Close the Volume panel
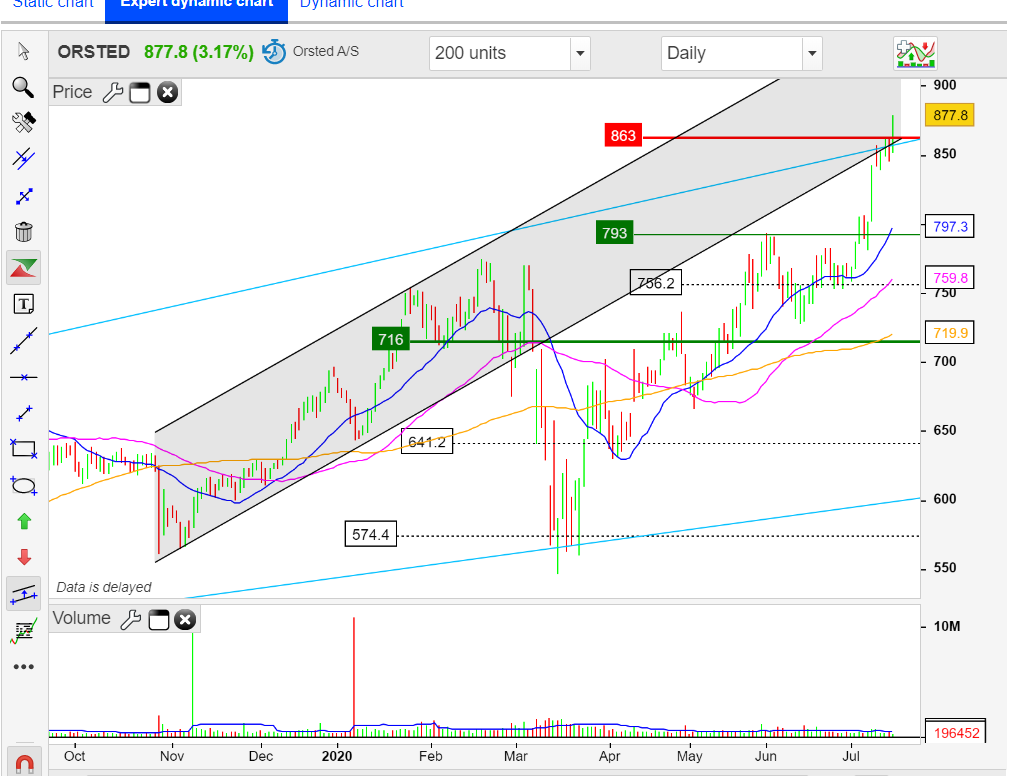 (185, 620)
